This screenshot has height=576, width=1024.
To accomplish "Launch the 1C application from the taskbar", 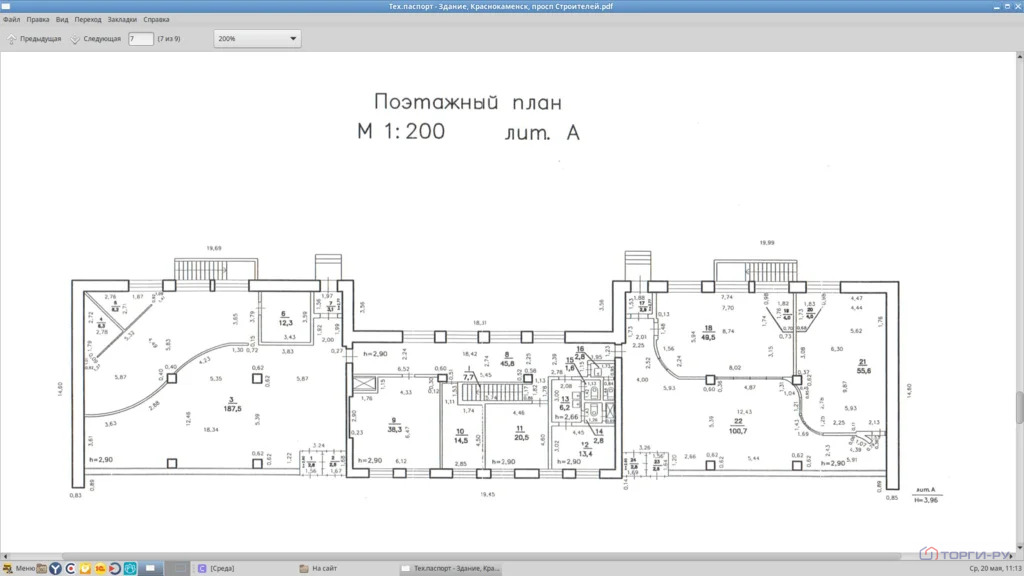I will tap(100, 569).
